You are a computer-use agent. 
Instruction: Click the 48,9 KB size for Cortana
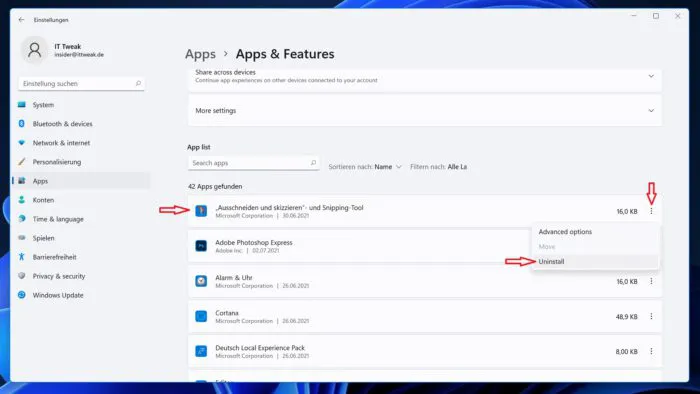pos(627,316)
